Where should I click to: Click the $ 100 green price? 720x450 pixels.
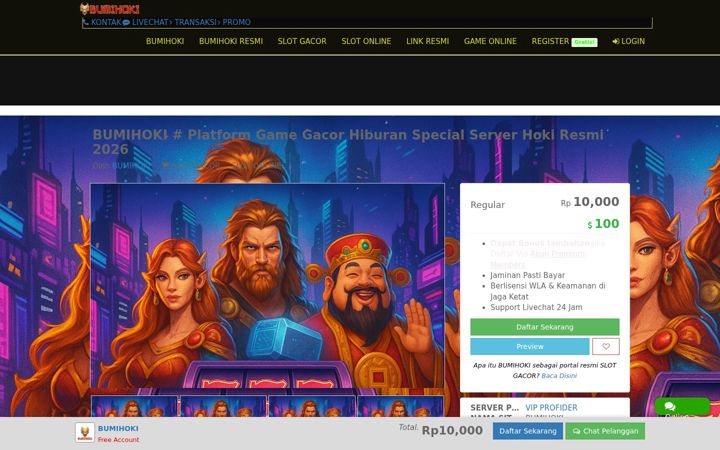[603, 224]
